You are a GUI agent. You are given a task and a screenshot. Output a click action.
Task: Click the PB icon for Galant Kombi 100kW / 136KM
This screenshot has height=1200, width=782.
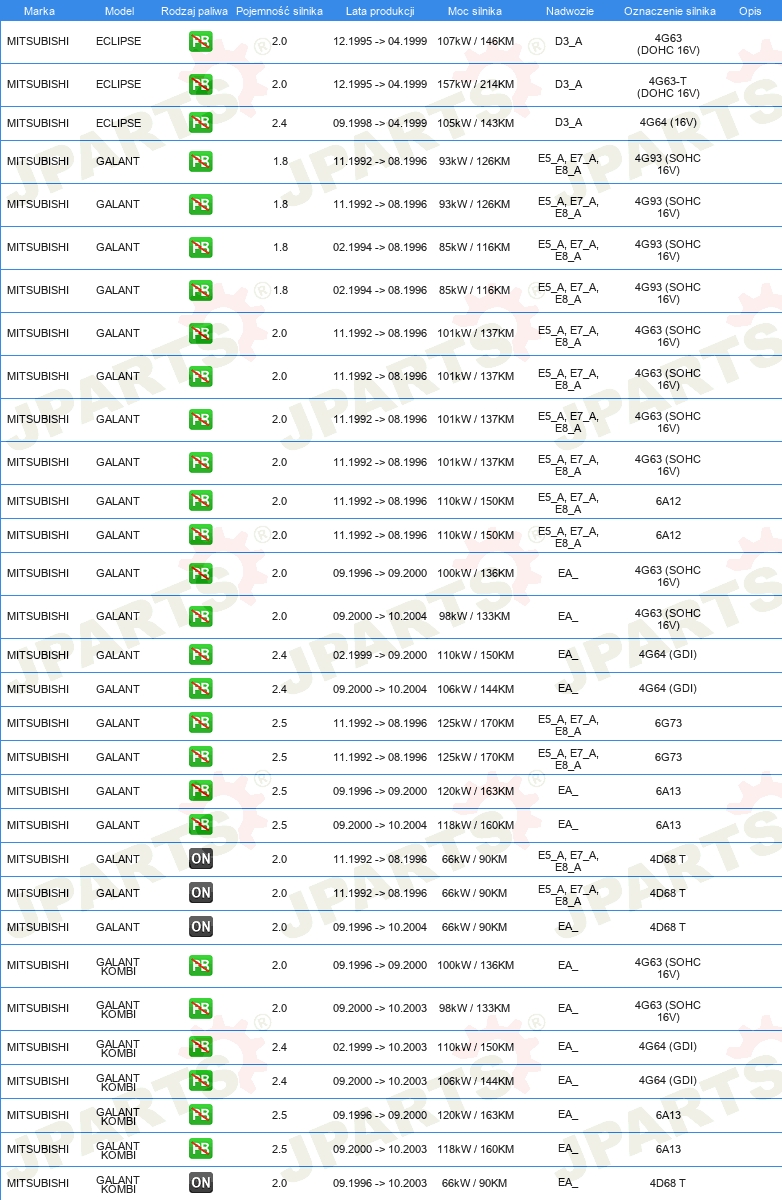201,966
